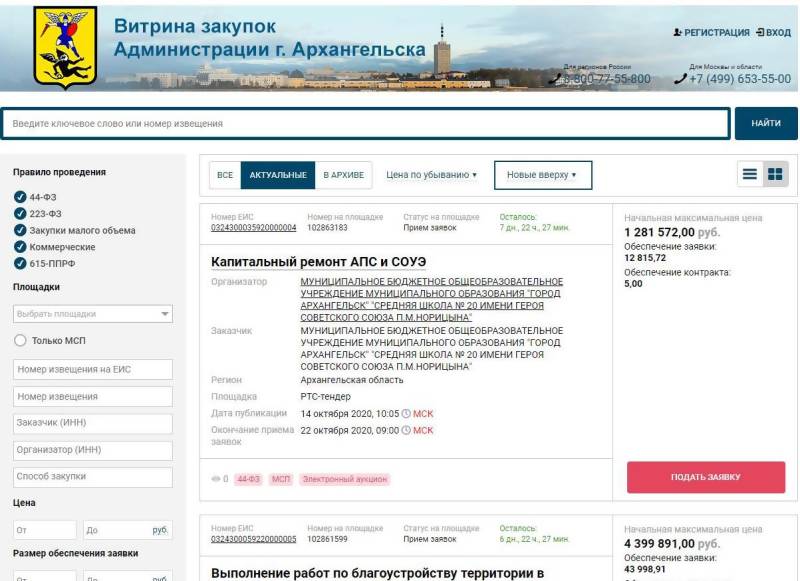Screen dimensions: 800x581
Task: Click the НАЙТИ search button
Action: point(766,123)
